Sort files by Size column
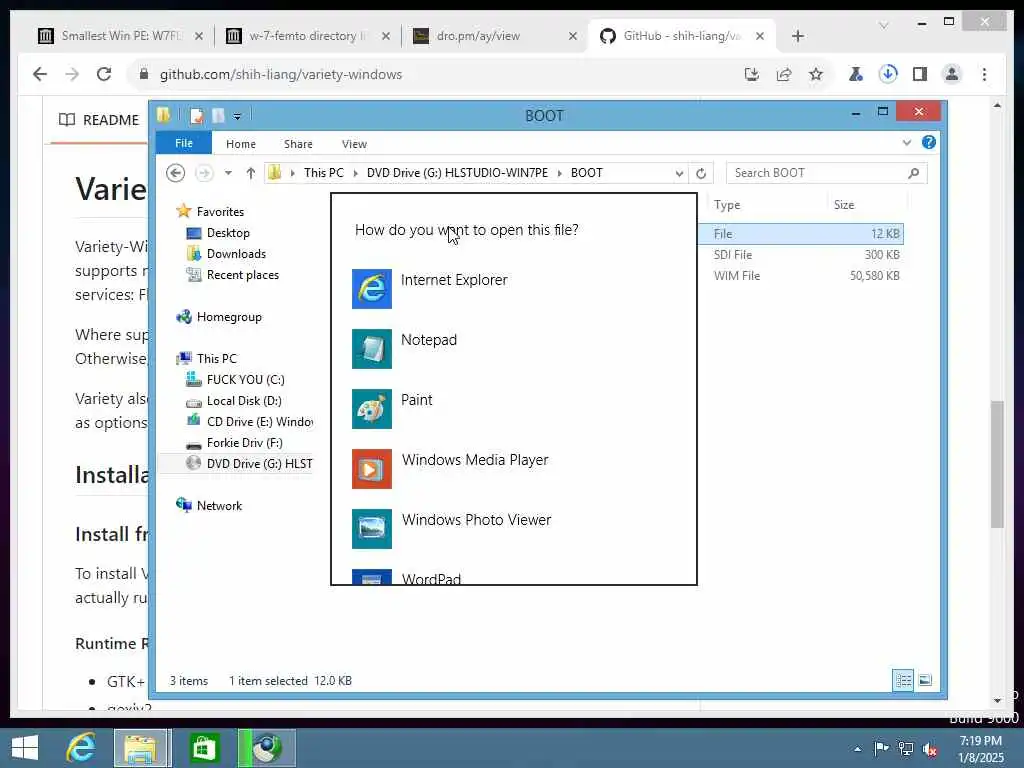This screenshot has height=768, width=1024. 844,204
